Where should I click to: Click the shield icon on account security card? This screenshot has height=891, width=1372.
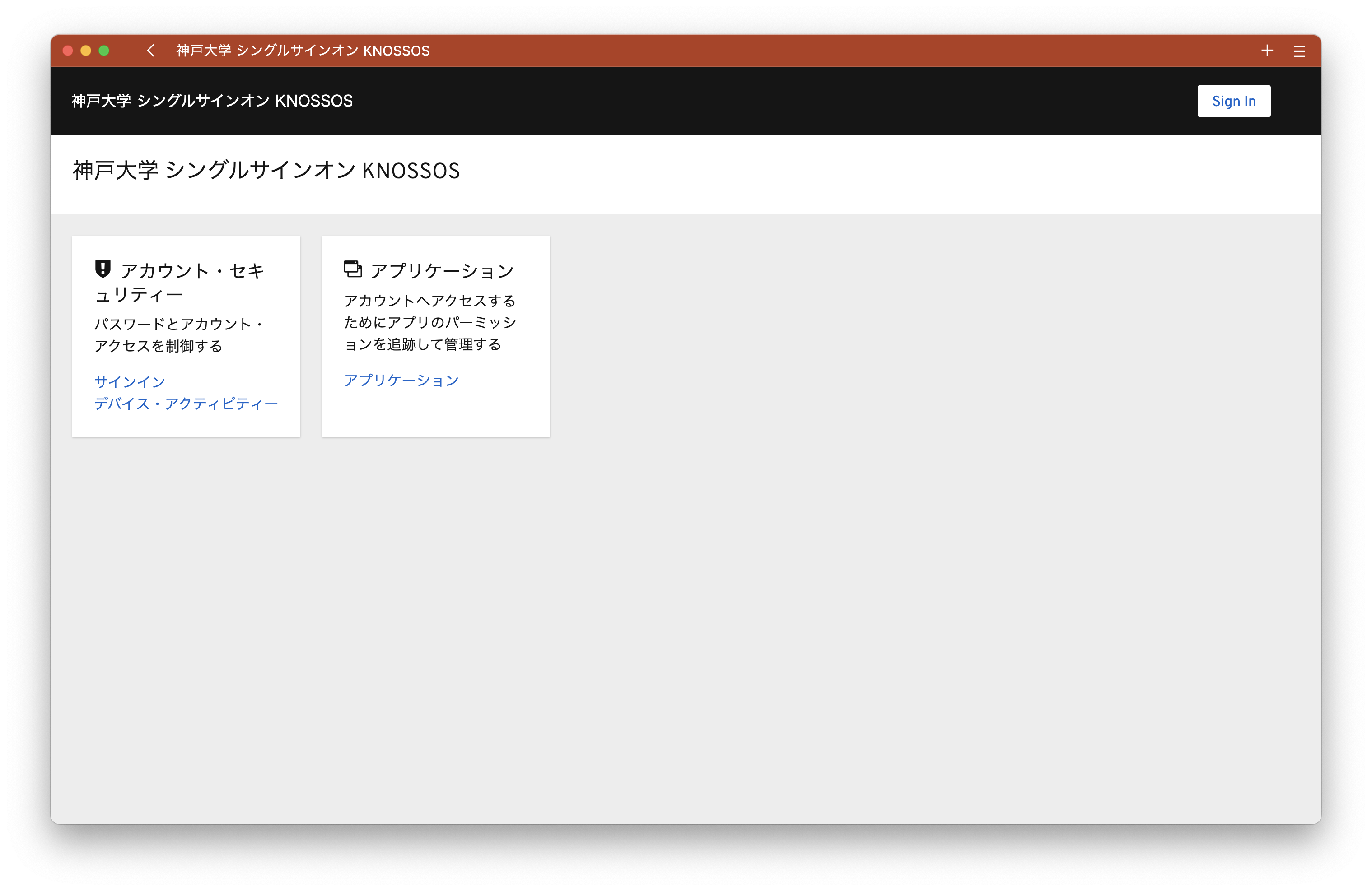(x=103, y=269)
